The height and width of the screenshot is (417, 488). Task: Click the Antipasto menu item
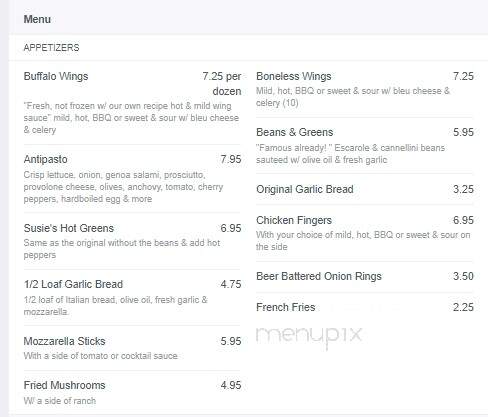pos(45,159)
